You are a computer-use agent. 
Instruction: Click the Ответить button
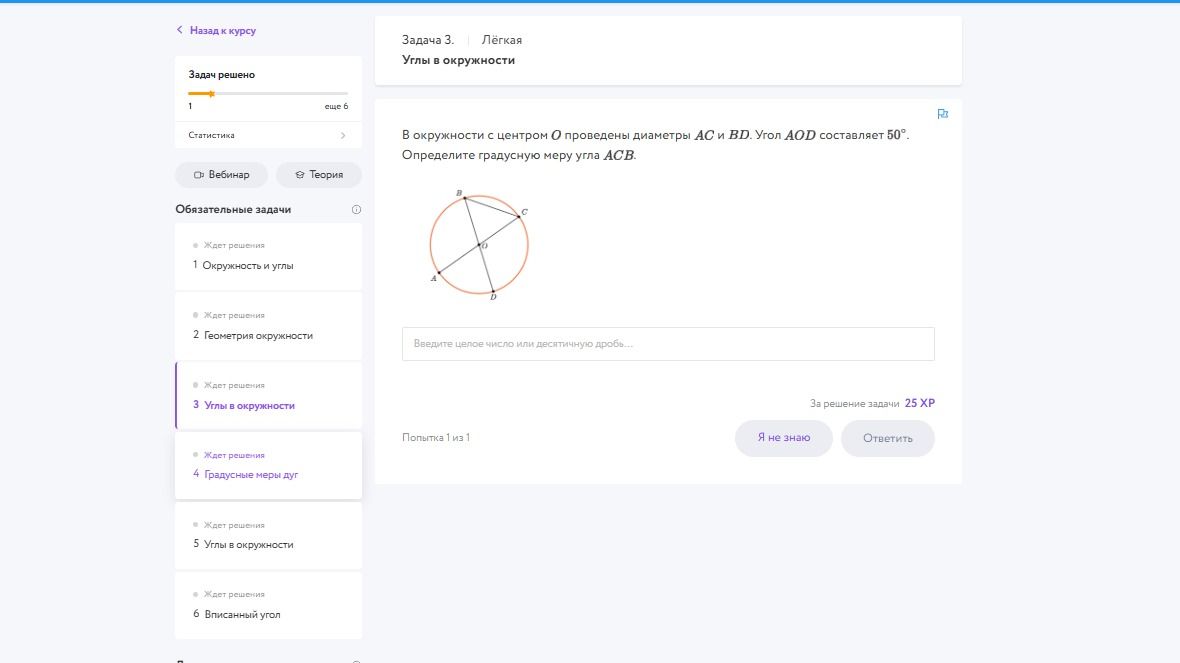click(887, 438)
